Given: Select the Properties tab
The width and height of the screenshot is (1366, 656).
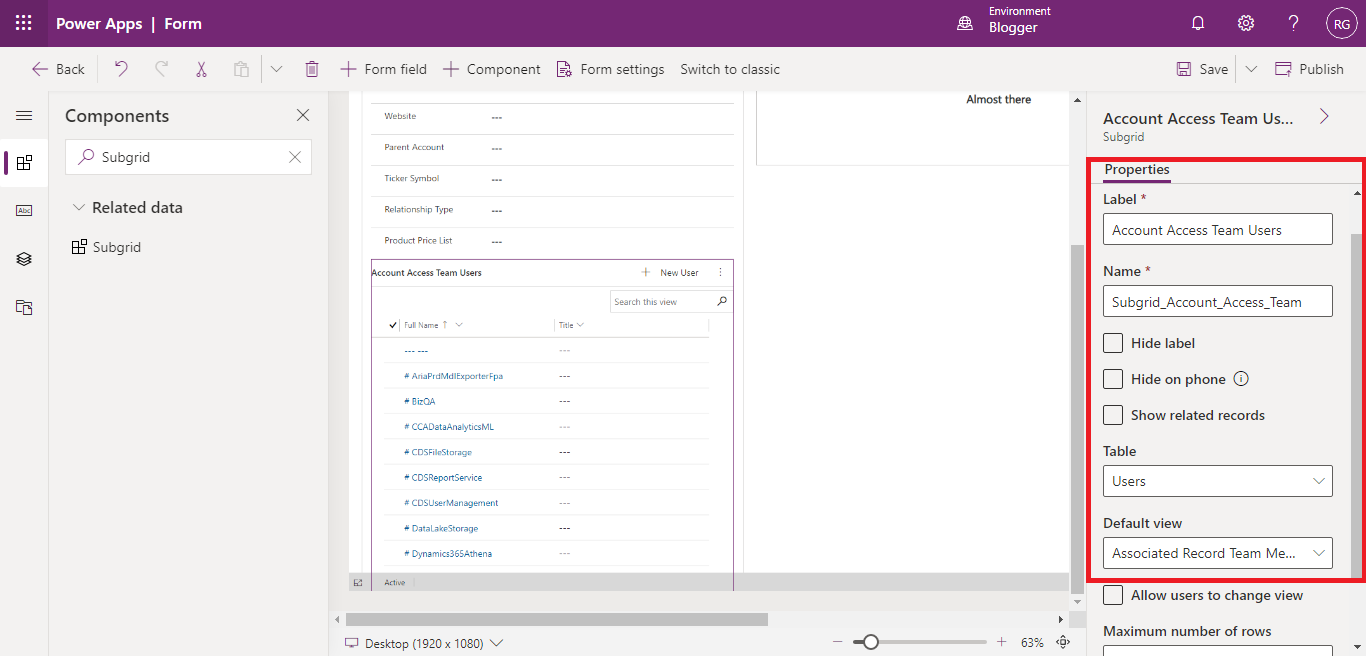Looking at the screenshot, I should 1137,169.
